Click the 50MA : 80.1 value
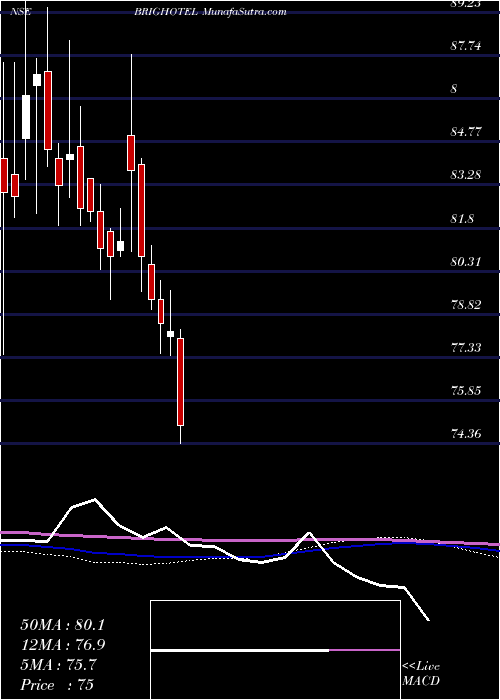The height and width of the screenshot is (700, 500). click(x=62, y=625)
